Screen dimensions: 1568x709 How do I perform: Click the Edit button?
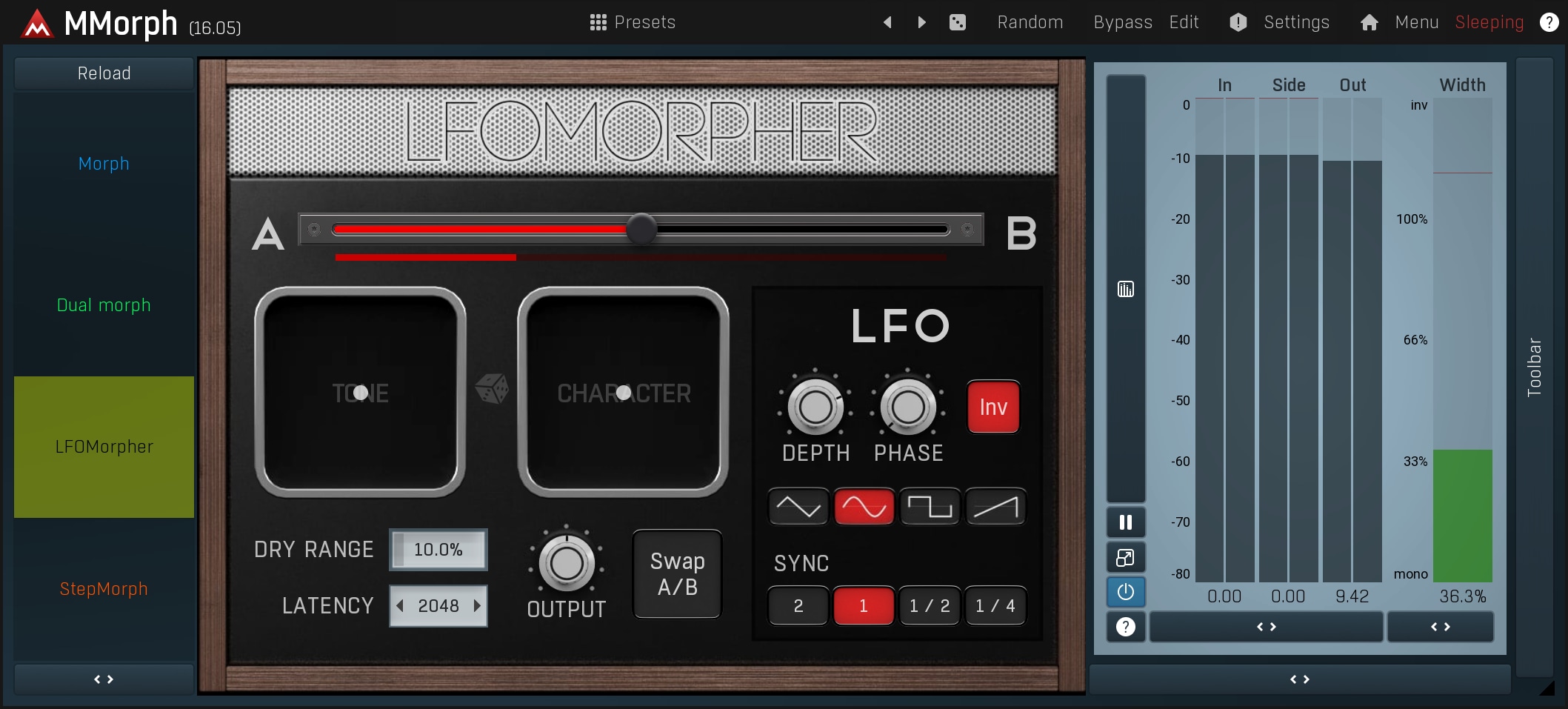[x=1184, y=22]
